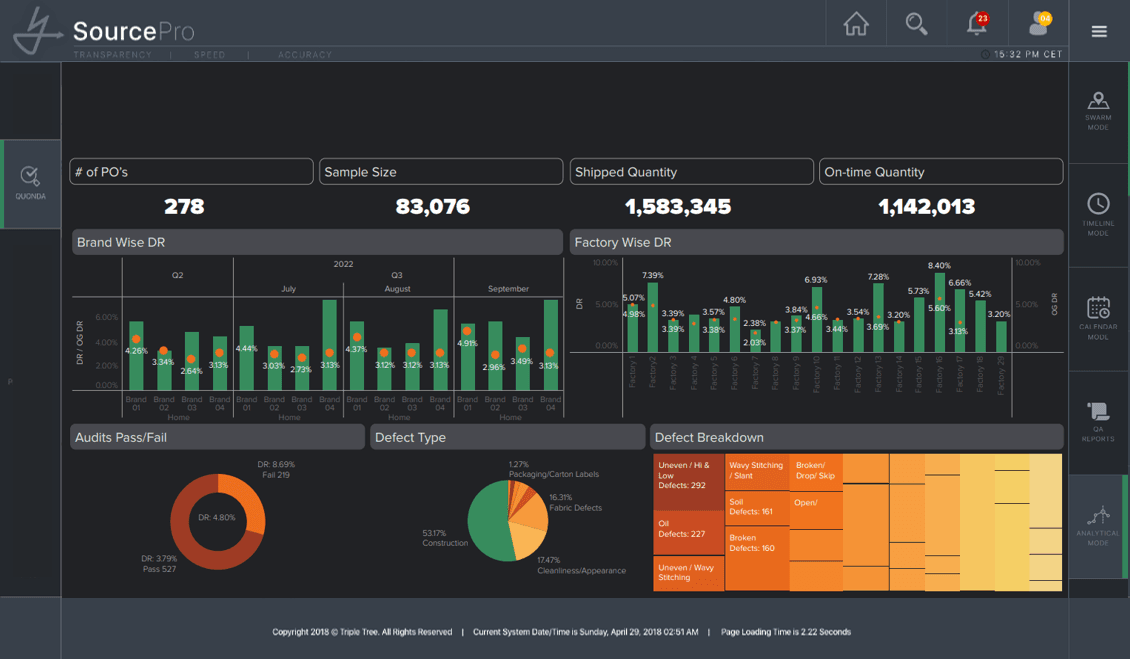Screen dimensions: 1130x659
Task: Select the Brand Wise DR panel title
Action: click(x=121, y=242)
